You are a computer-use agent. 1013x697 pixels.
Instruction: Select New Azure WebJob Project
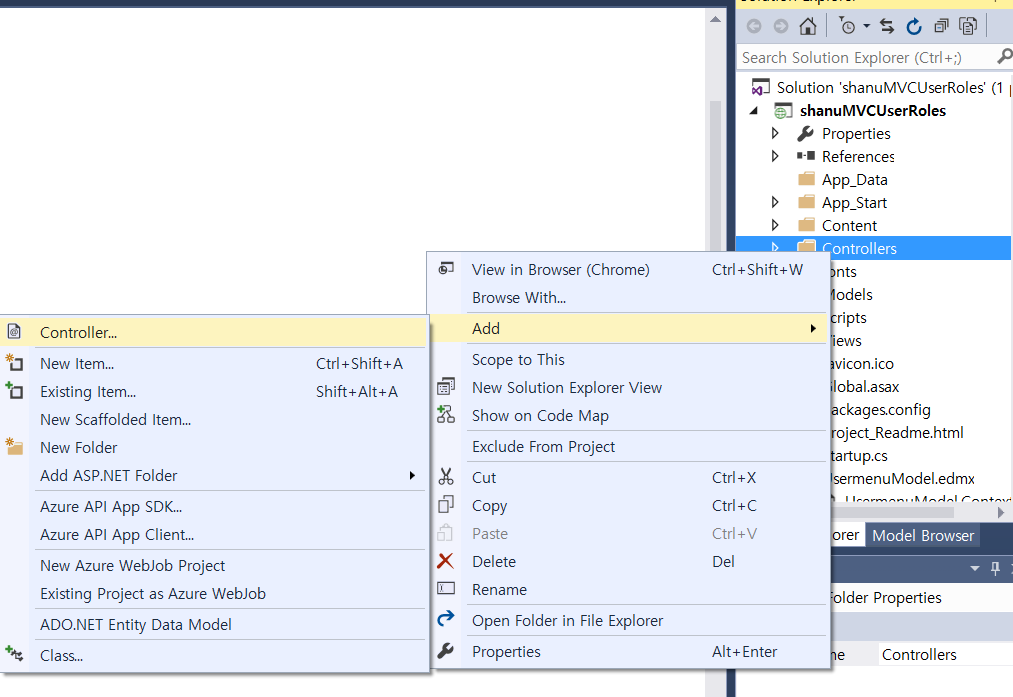[214, 565]
